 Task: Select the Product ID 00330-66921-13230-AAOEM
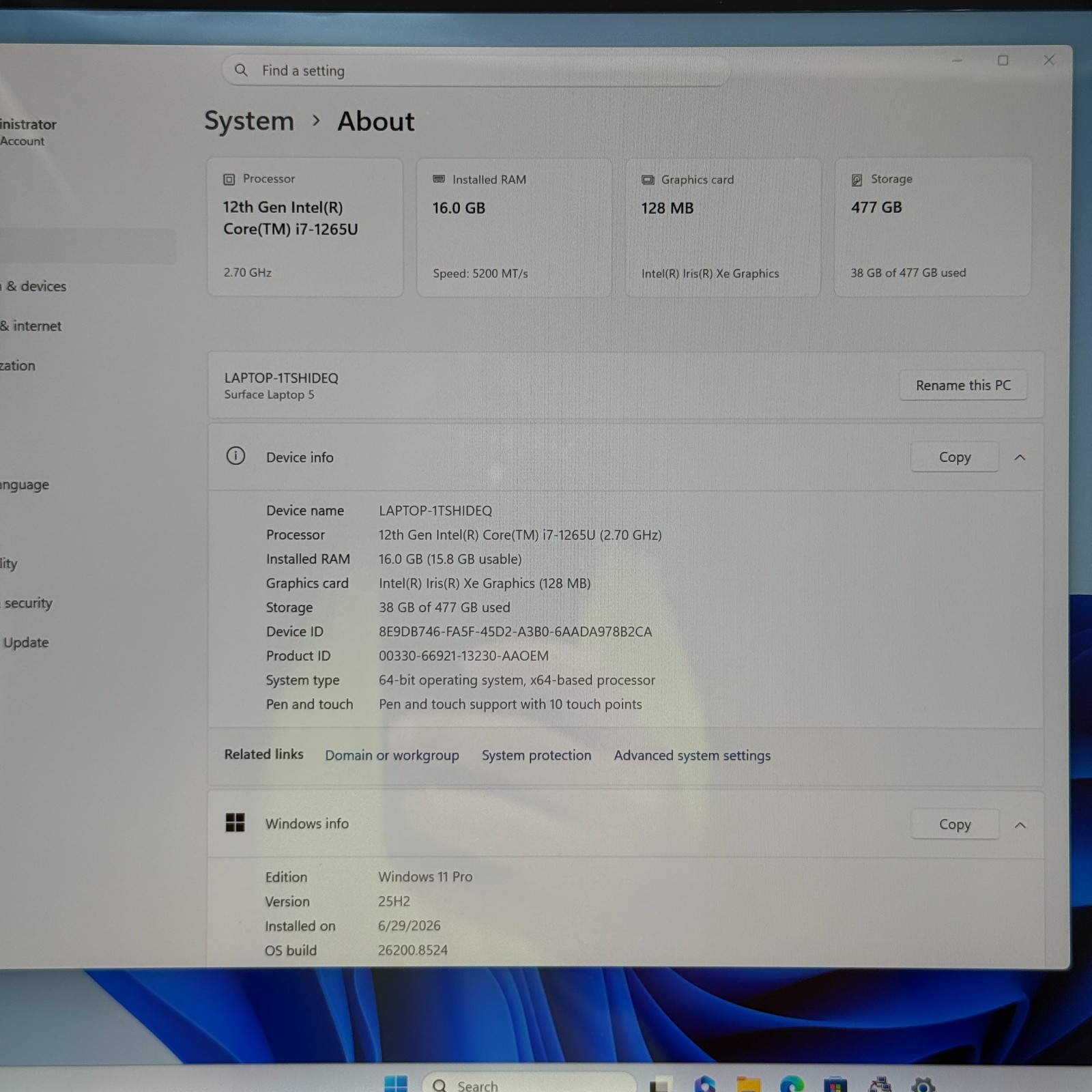coord(463,656)
